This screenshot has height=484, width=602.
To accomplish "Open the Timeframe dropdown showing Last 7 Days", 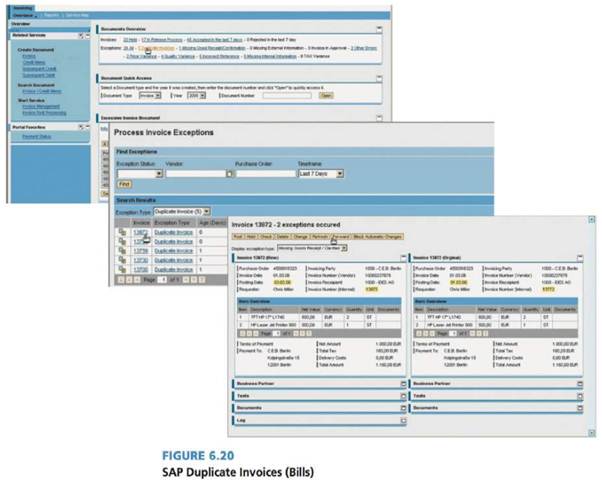I will click(341, 174).
